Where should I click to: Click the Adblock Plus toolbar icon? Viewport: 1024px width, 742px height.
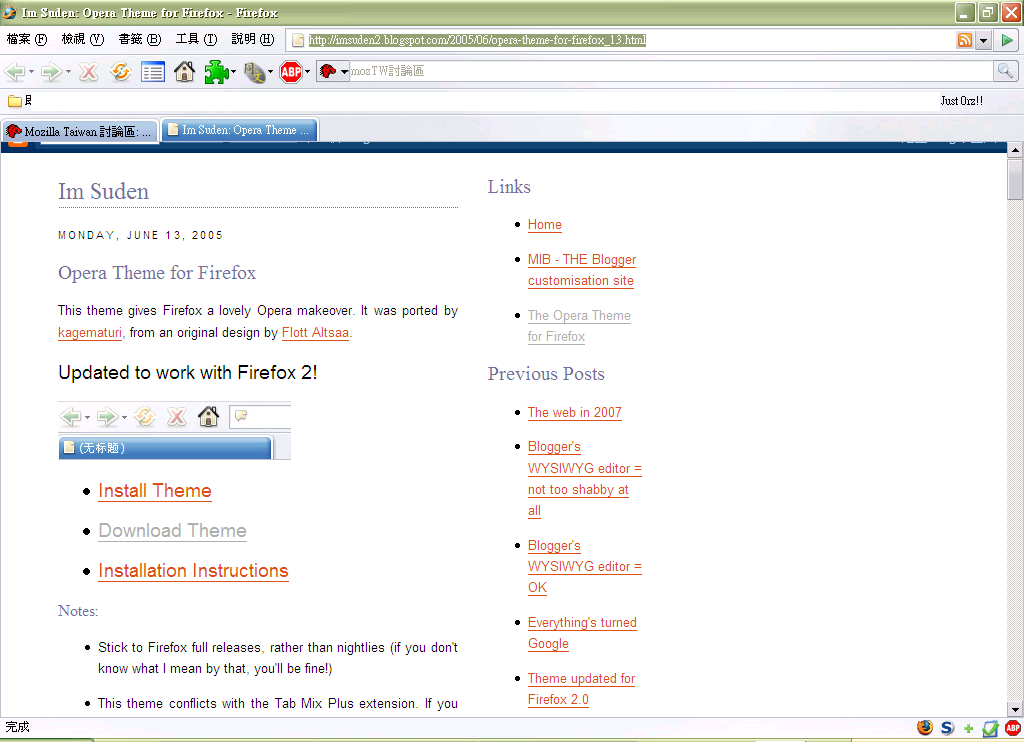tap(291, 72)
